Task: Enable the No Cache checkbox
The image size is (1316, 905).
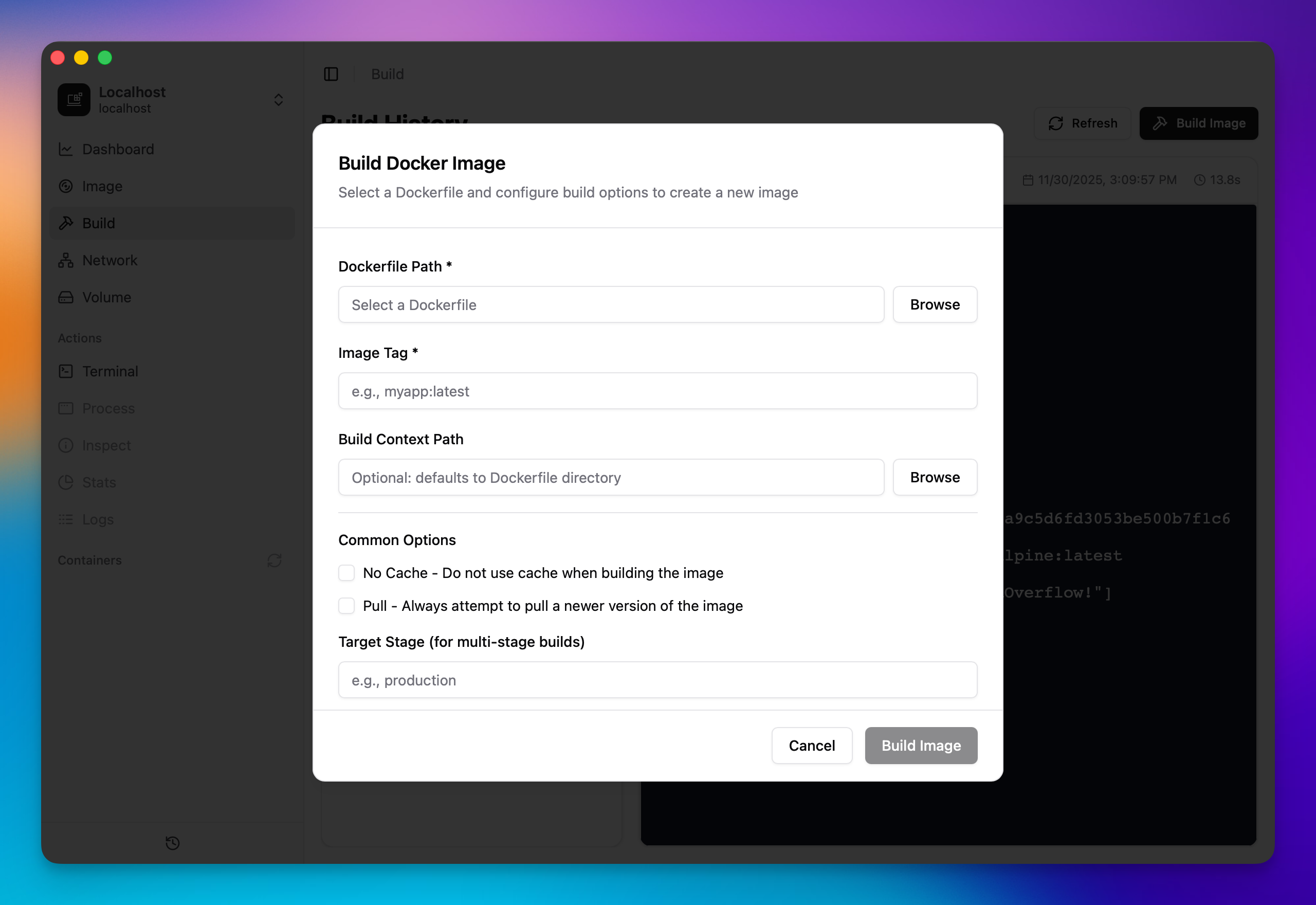Action: coord(346,573)
